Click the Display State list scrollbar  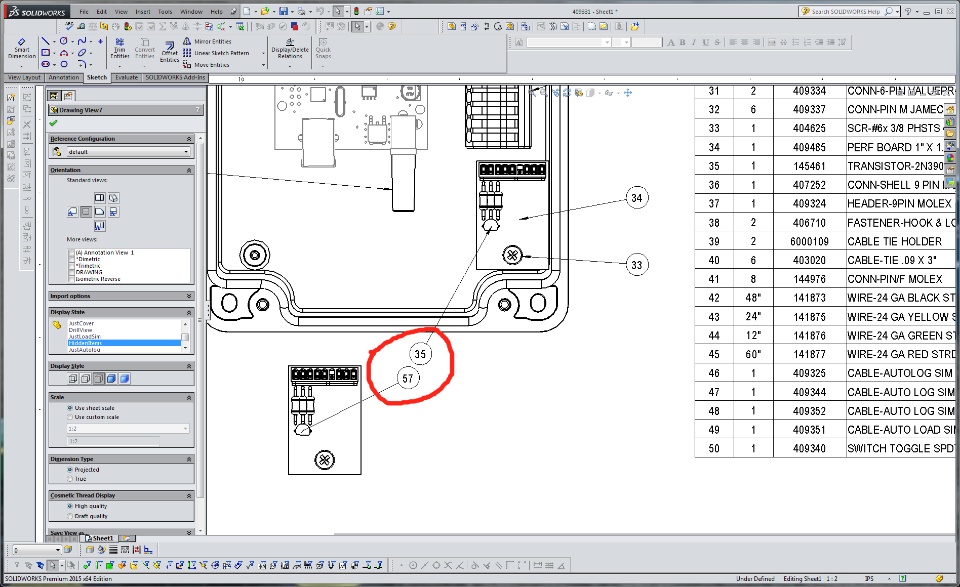point(186,336)
